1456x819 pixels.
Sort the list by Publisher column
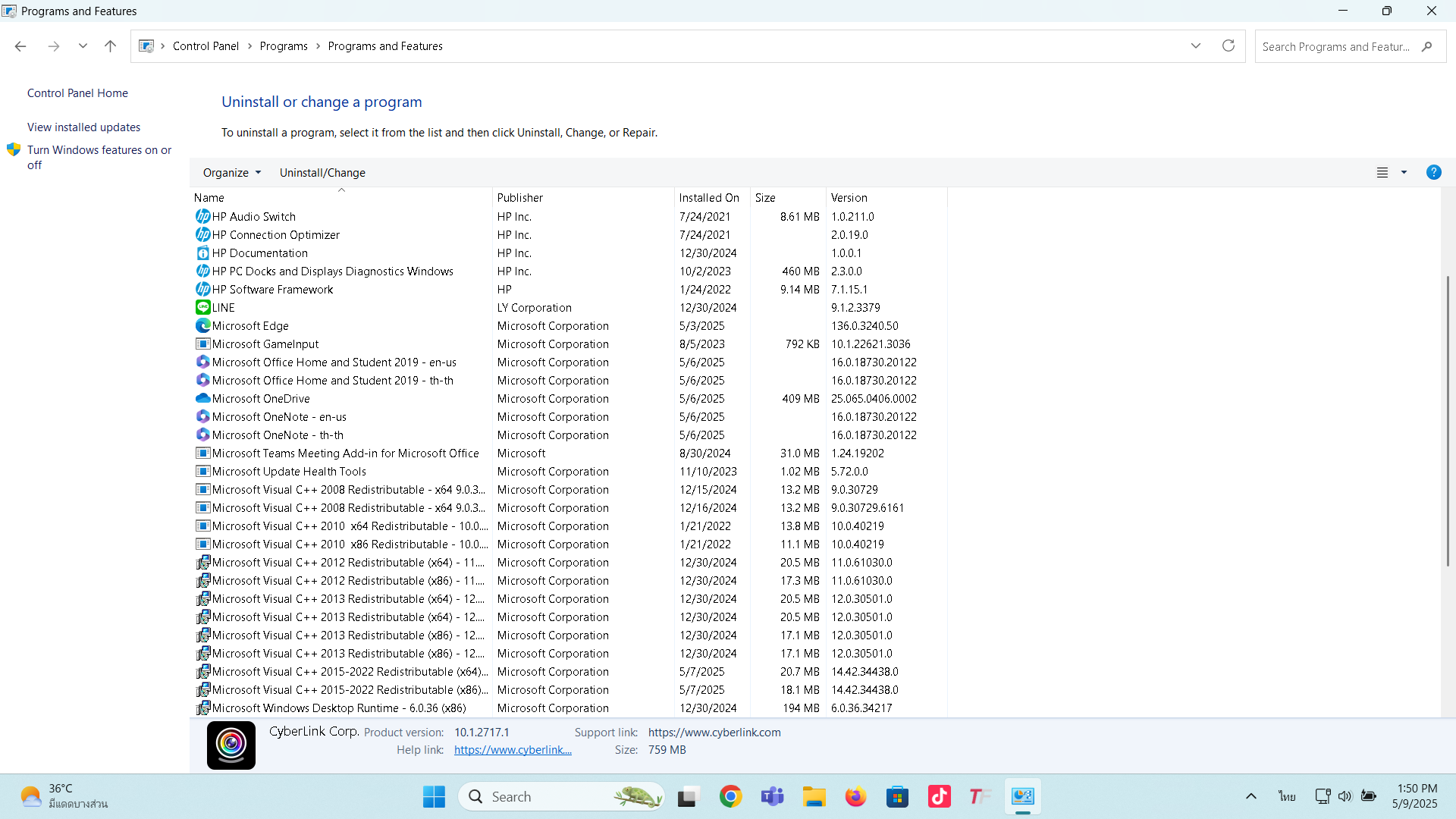pyautogui.click(x=583, y=198)
